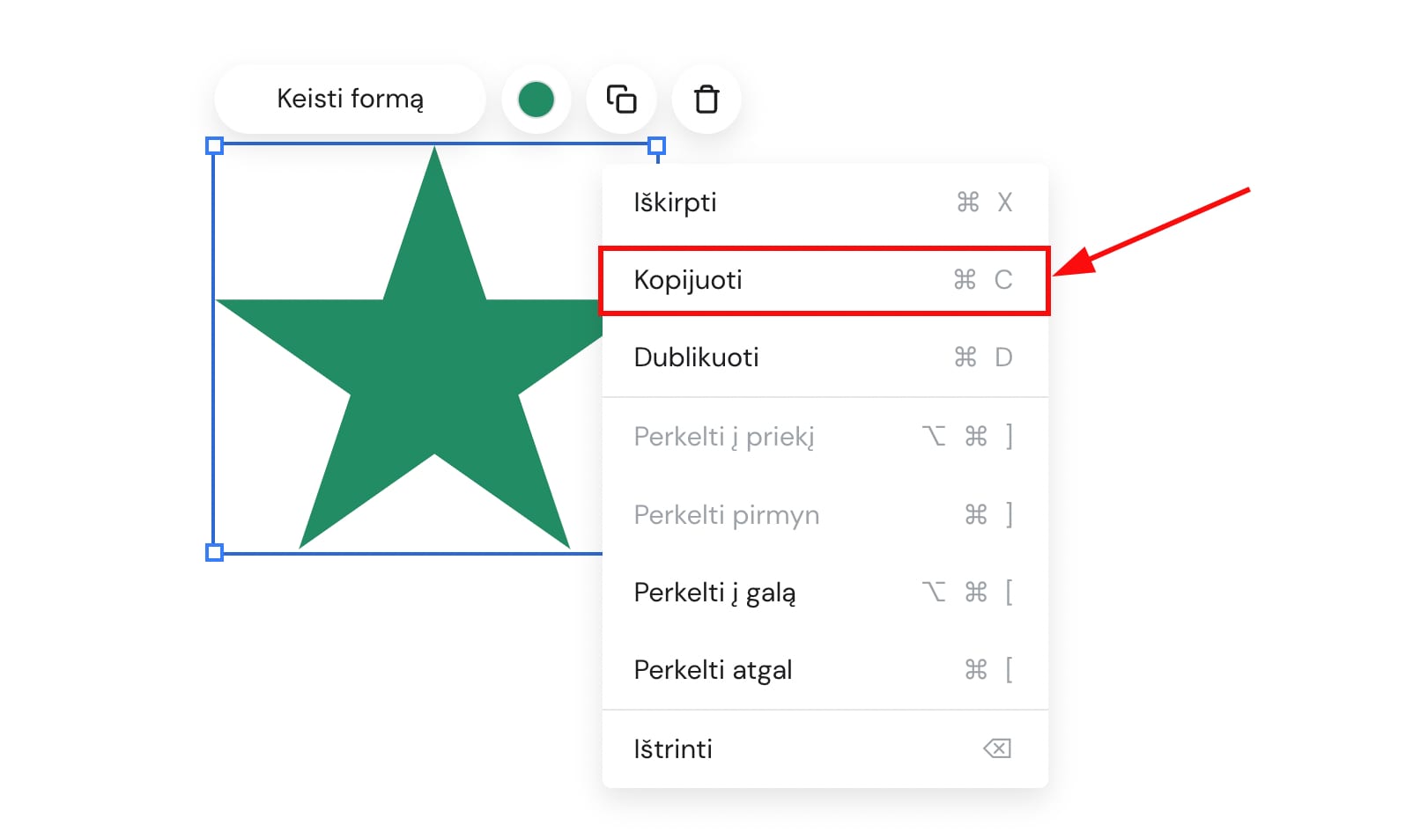Choose Dublikuoti from the context menu
This screenshot has width=1413, height=840.
[696, 357]
